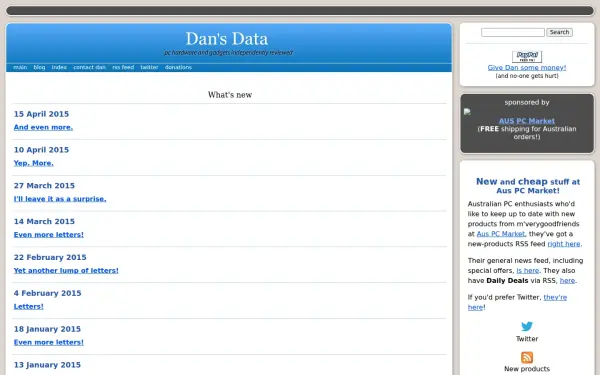The image size is (600, 375).
Task: Click 'New and cheap stuff' heading
Action: pos(528,186)
